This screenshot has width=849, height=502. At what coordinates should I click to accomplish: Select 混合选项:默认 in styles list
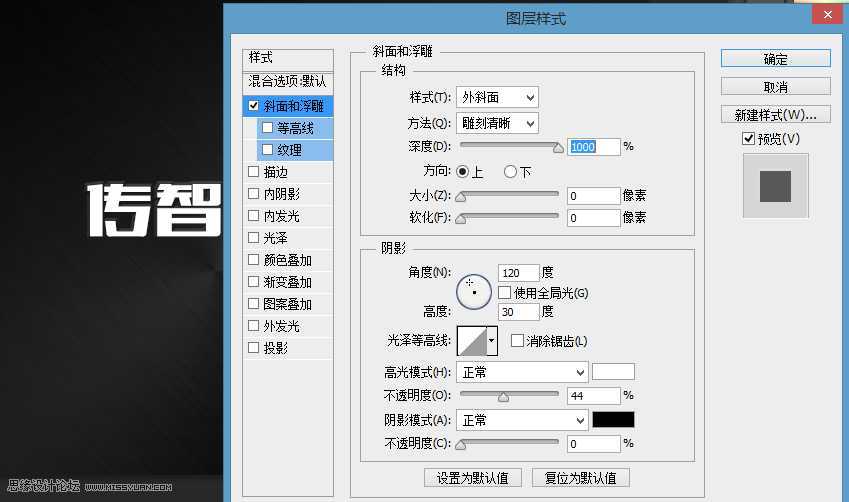(288, 81)
